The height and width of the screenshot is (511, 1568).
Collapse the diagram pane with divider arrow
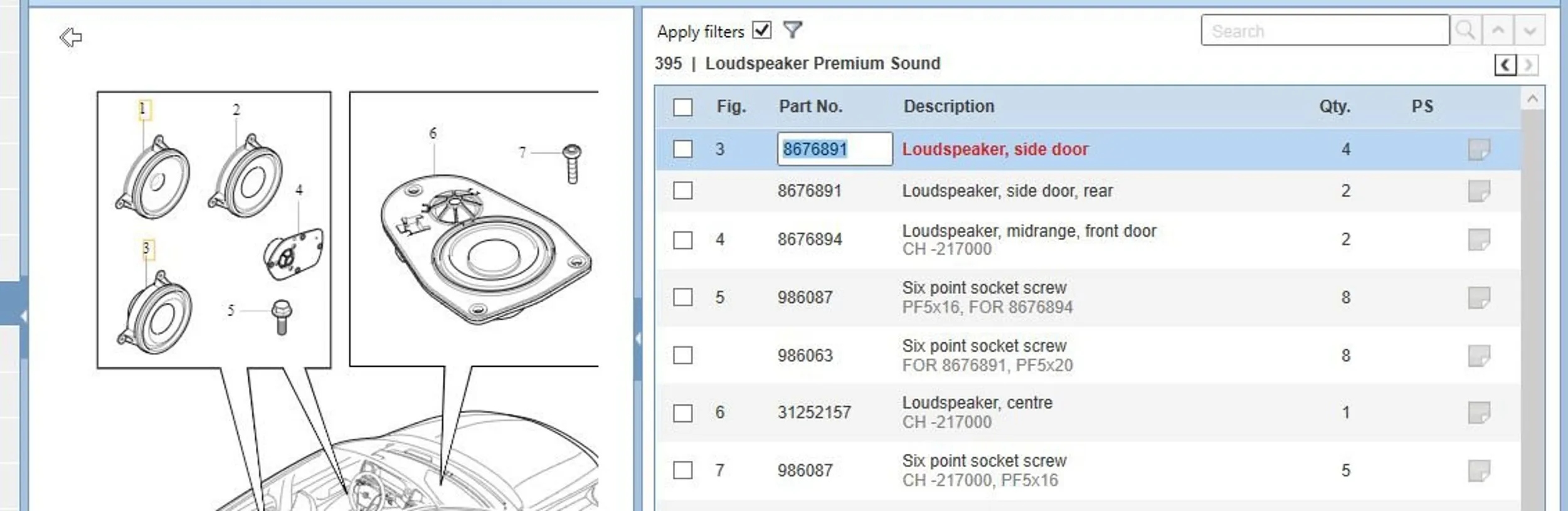point(638,339)
